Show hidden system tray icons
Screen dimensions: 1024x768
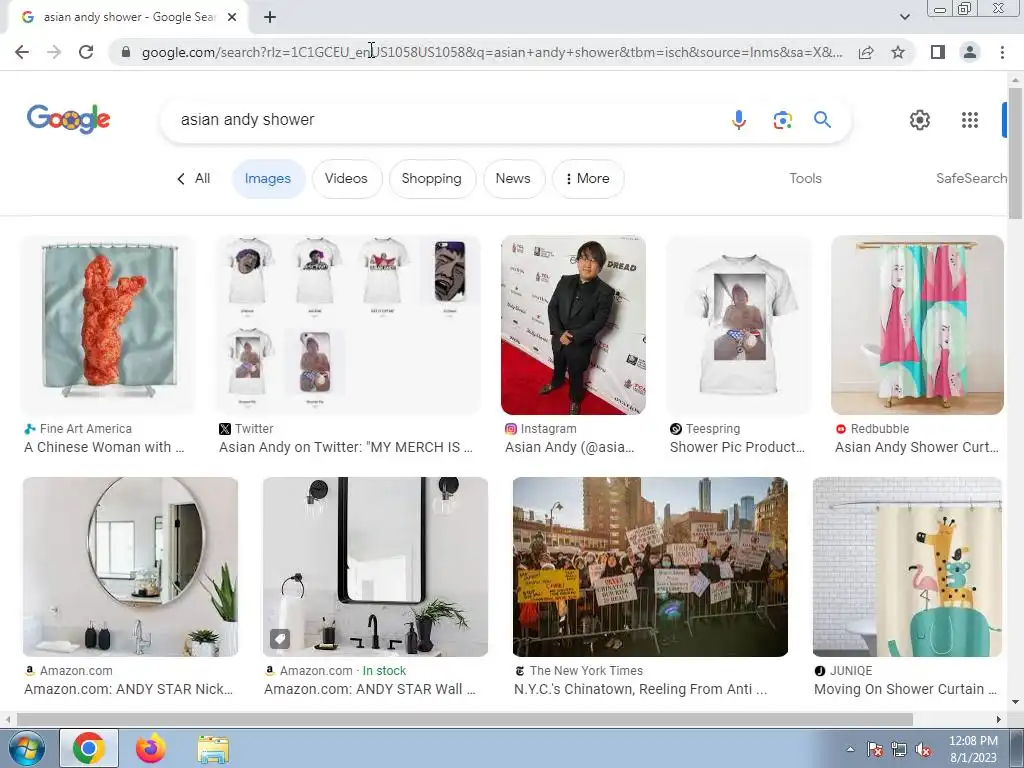pyautogui.click(x=850, y=749)
